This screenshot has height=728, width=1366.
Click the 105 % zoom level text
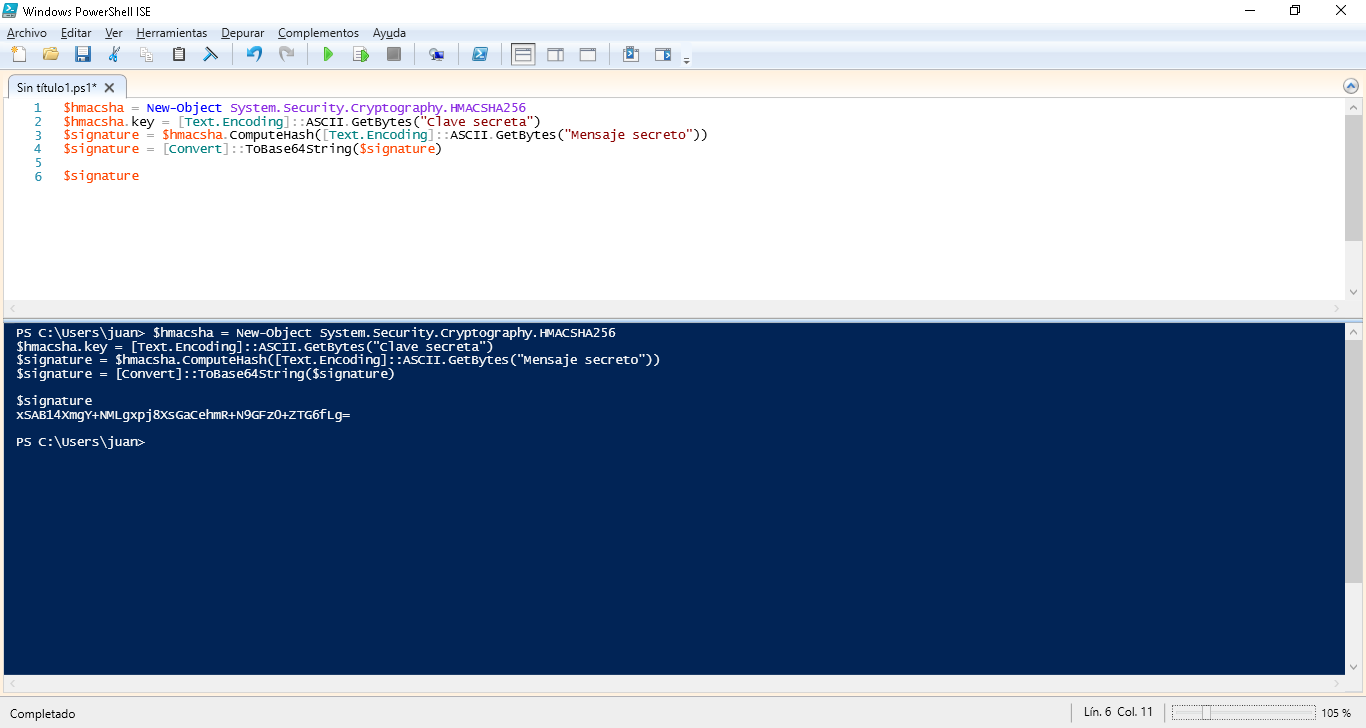click(1336, 713)
